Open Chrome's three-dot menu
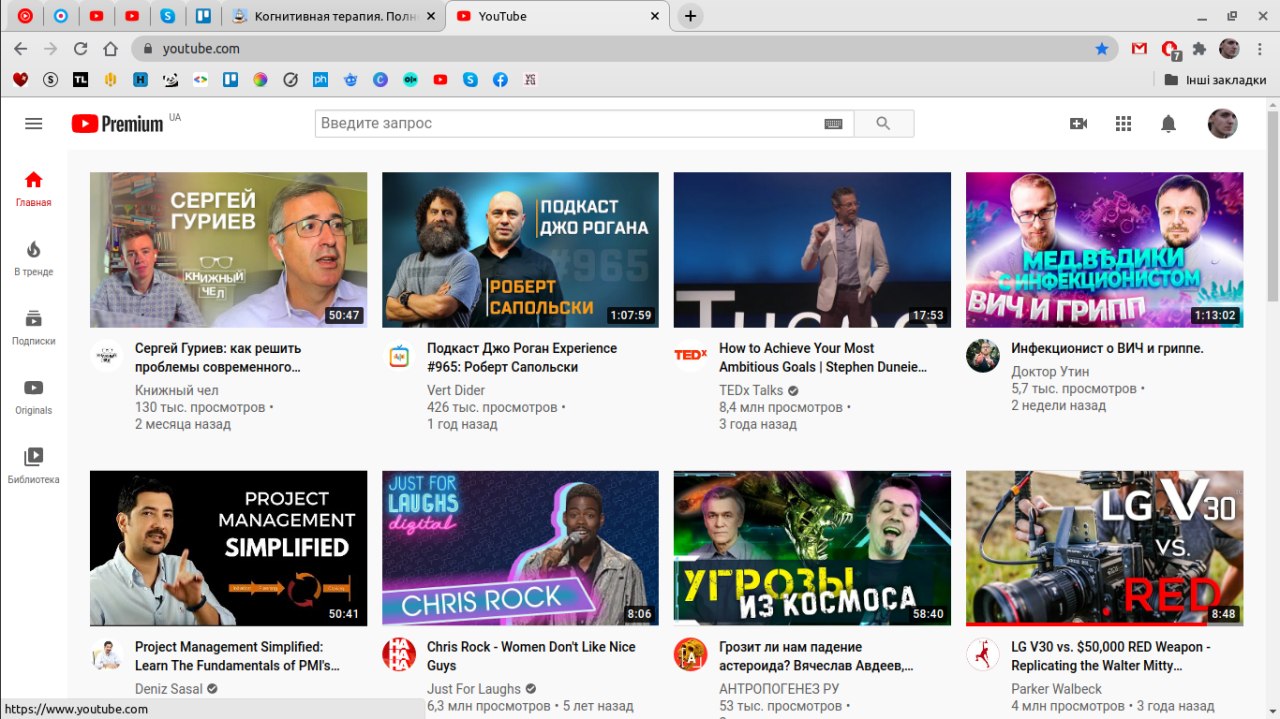 pyautogui.click(x=1259, y=48)
